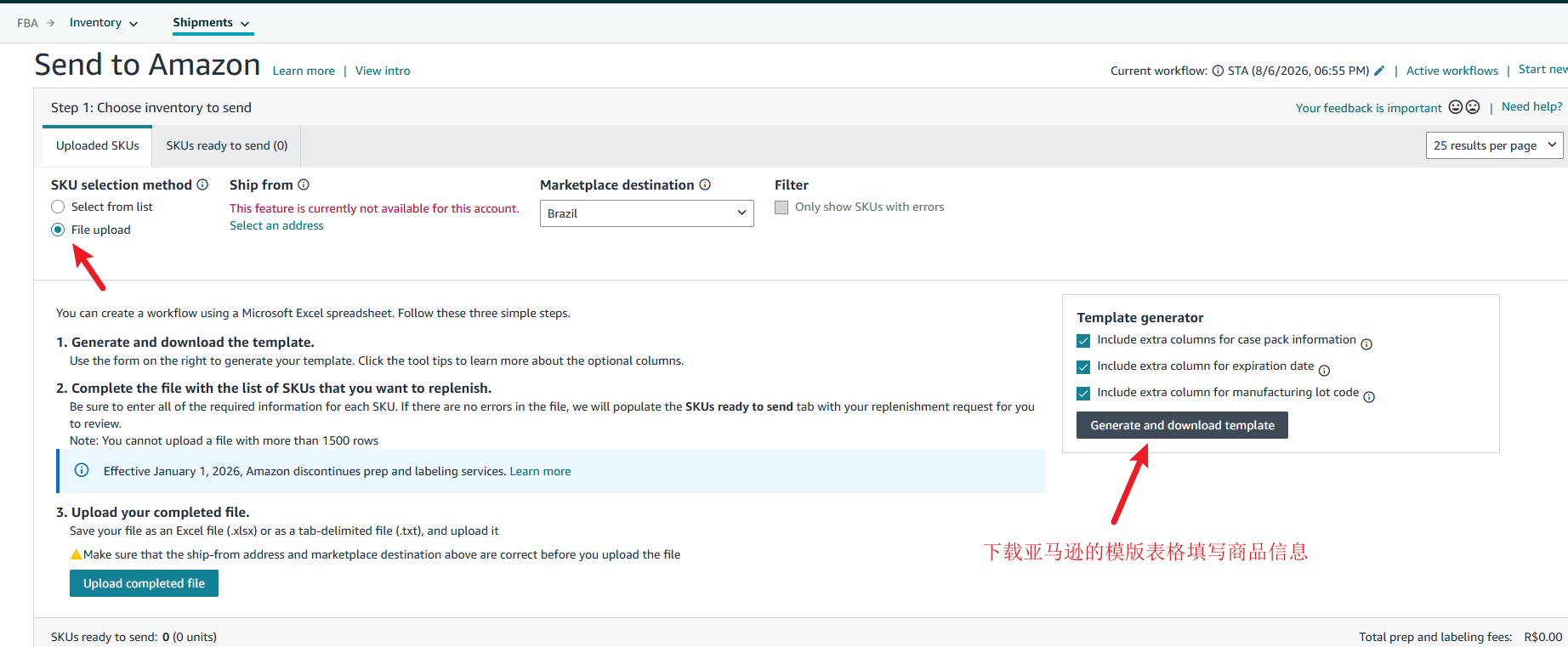Switch to SKUs ready to send tab
This screenshot has height=647, width=1568.
[x=227, y=145]
